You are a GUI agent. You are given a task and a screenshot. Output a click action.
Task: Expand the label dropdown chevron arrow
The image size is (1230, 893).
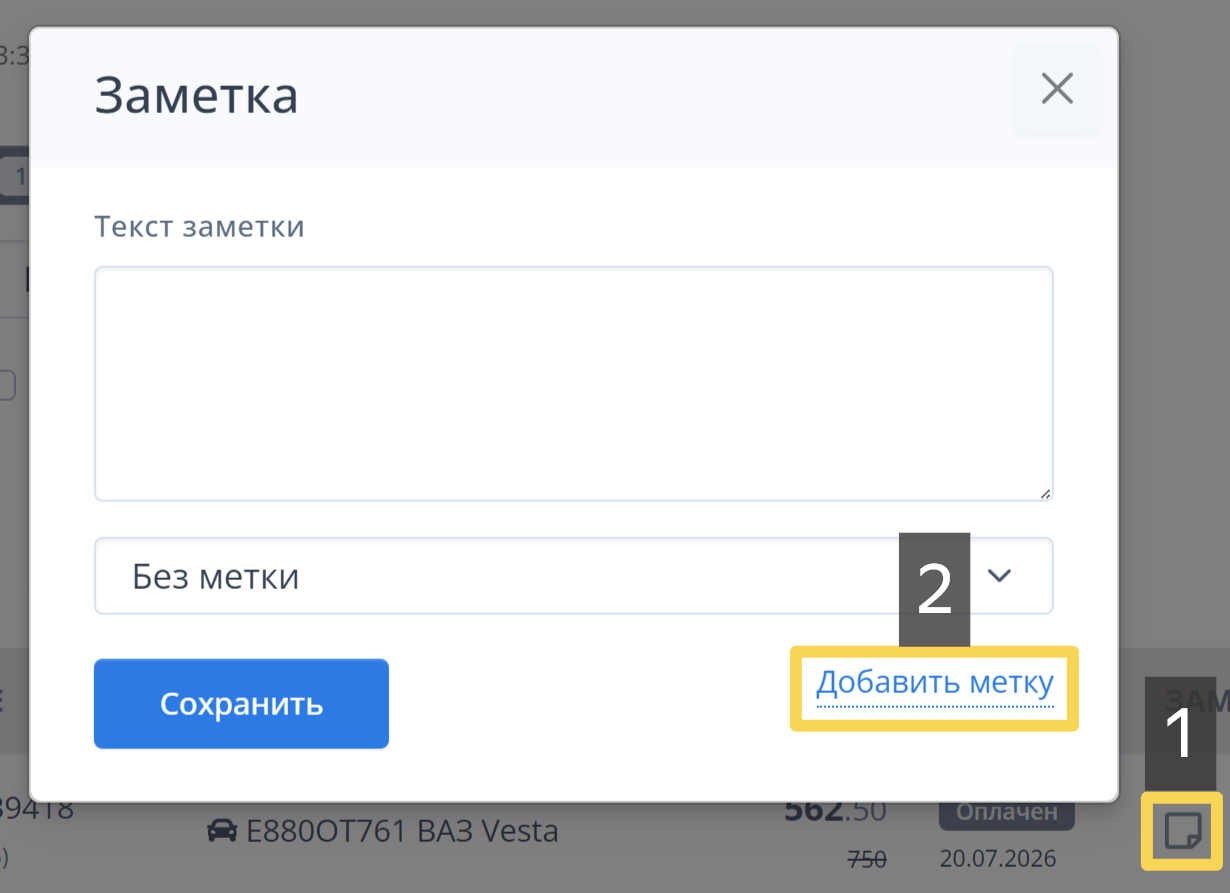pyautogui.click(x=999, y=575)
